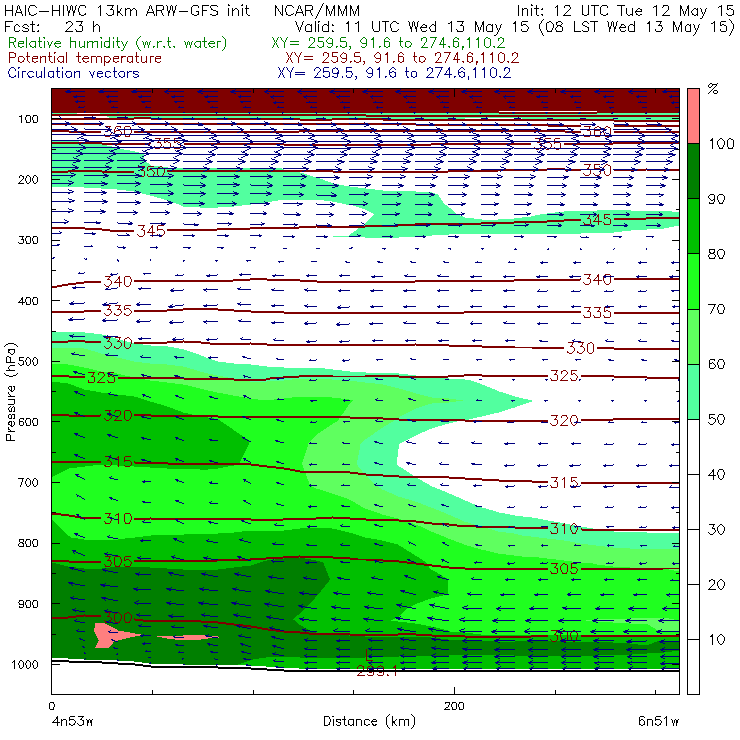Click the pressure axis "200" tick label
This screenshot has height=740, width=740.
tap(28, 179)
